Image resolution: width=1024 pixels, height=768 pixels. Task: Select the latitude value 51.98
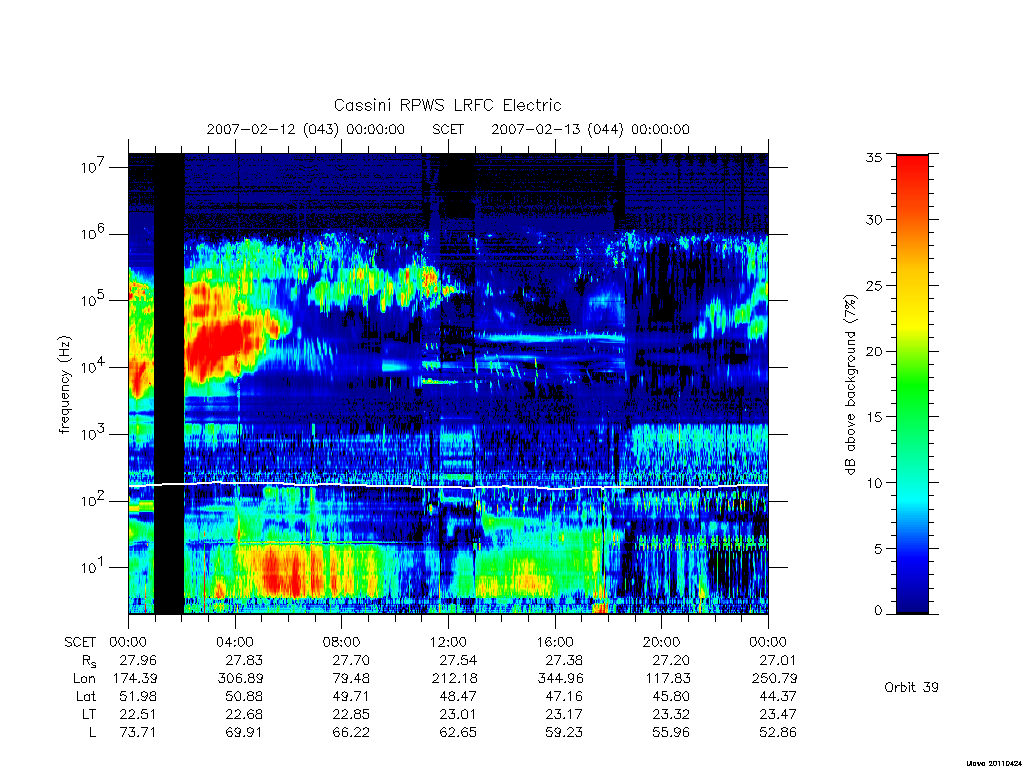click(138, 696)
